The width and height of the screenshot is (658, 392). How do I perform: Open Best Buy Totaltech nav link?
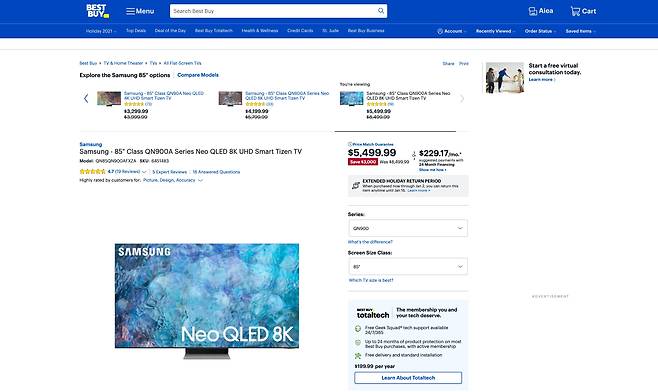click(213, 31)
